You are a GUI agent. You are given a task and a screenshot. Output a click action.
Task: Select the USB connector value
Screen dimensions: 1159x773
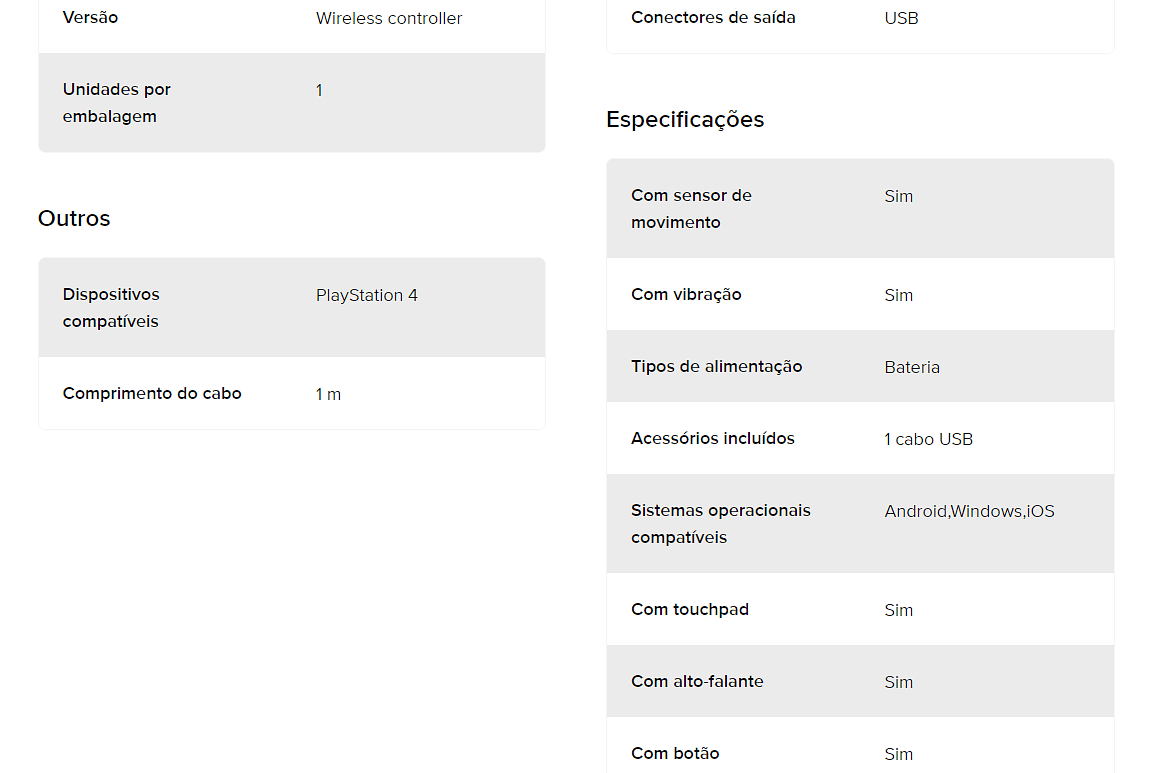pyautogui.click(x=901, y=18)
